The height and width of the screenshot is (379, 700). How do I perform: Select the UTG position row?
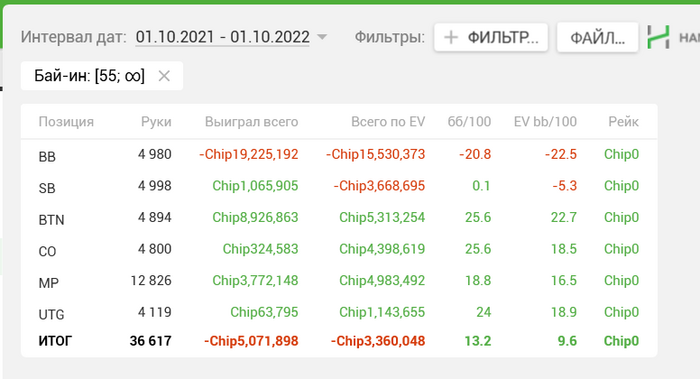coord(339,312)
